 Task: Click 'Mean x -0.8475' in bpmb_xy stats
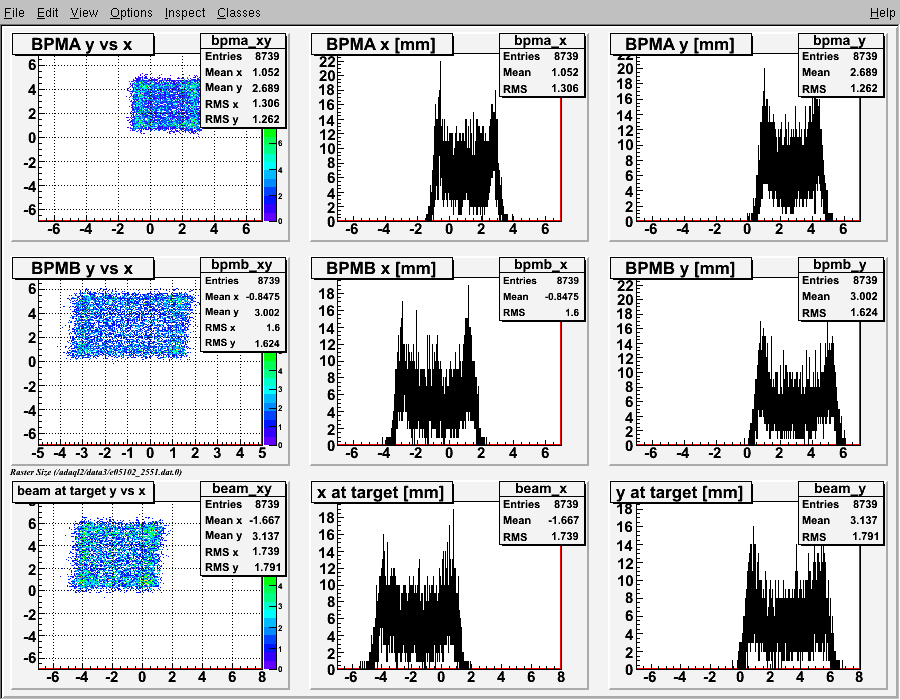(x=242, y=296)
